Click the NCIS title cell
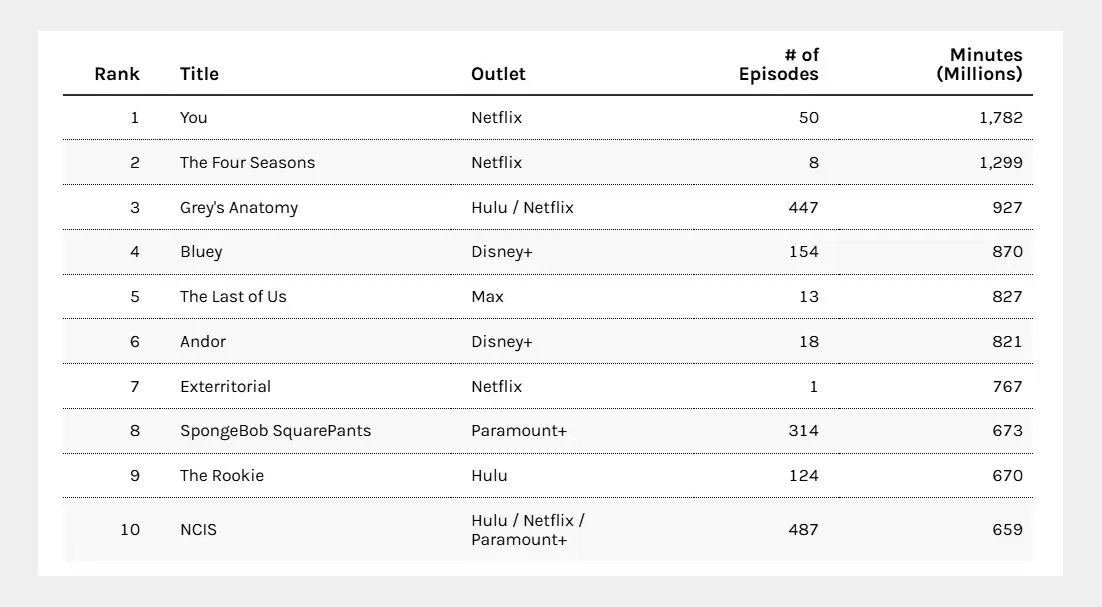The height and width of the screenshot is (607, 1102). coord(198,530)
